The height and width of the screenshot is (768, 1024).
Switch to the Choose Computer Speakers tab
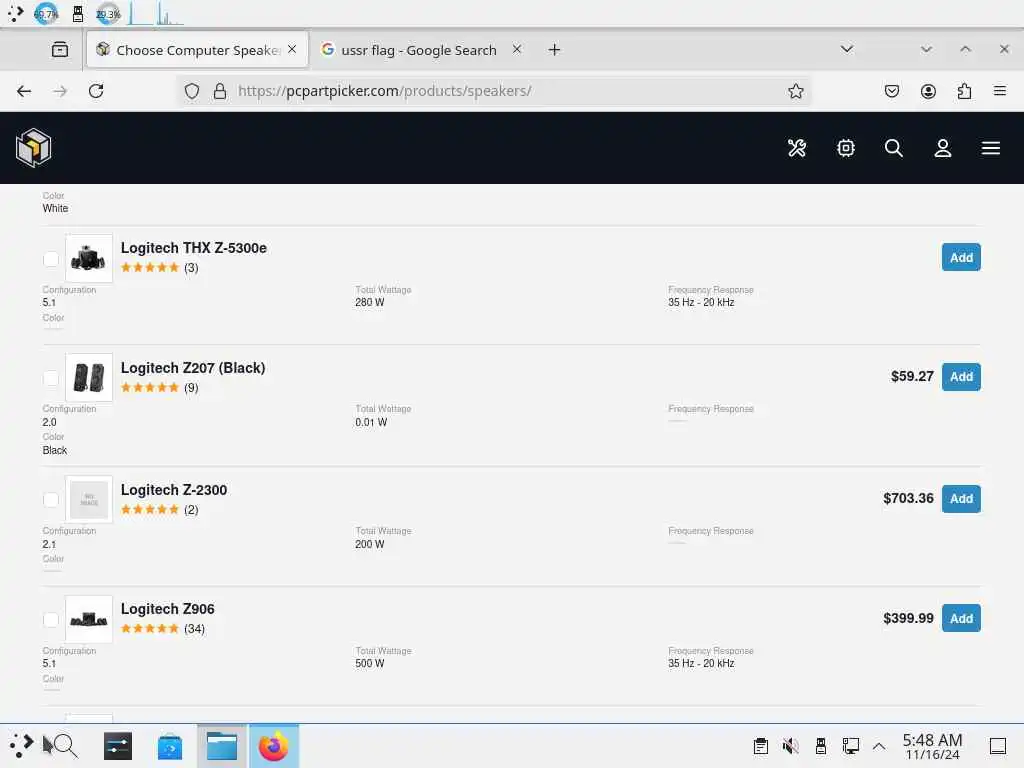point(197,50)
